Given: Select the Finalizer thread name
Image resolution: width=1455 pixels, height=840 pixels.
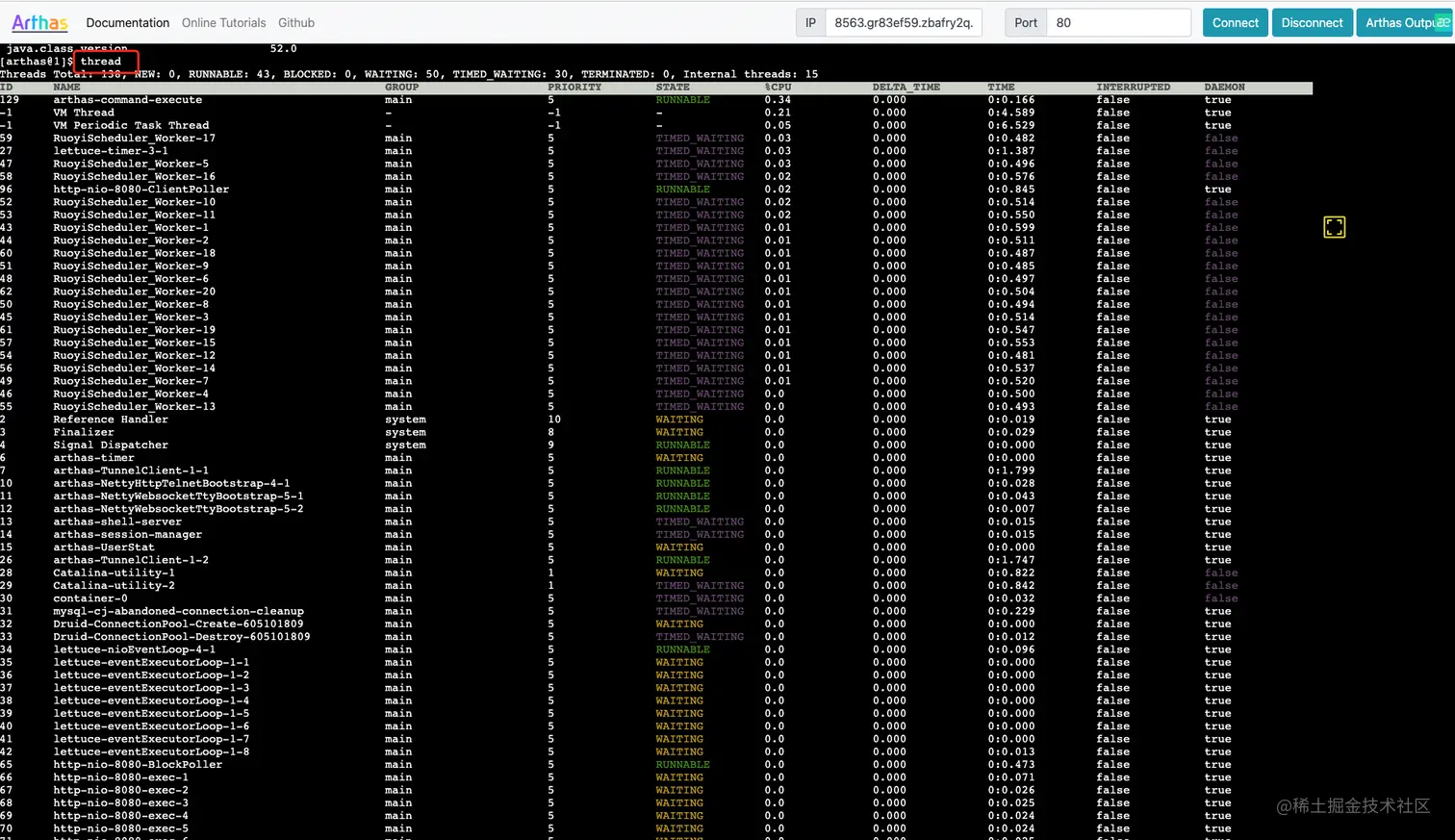Looking at the screenshot, I should click(84, 432).
